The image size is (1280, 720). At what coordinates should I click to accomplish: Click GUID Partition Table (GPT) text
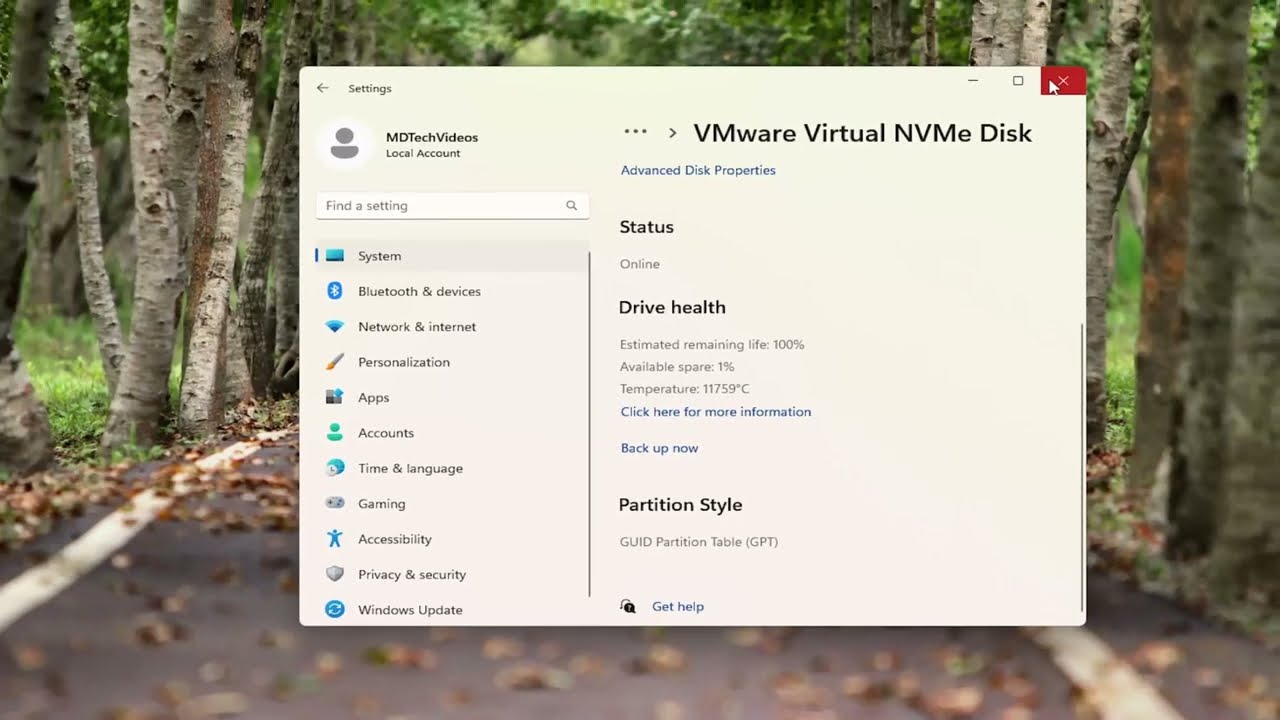tap(699, 542)
